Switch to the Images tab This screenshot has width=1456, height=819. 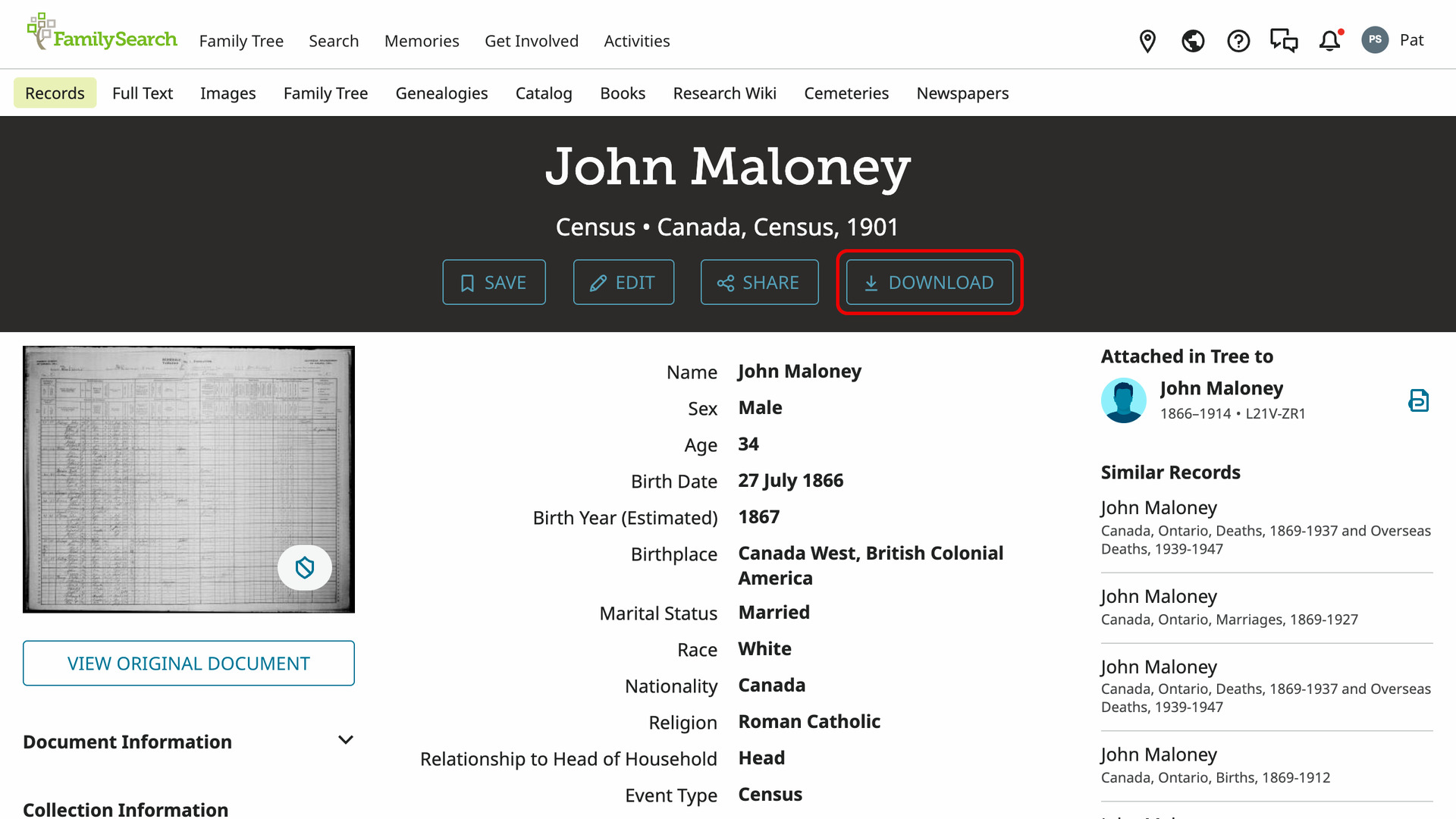[x=228, y=93]
